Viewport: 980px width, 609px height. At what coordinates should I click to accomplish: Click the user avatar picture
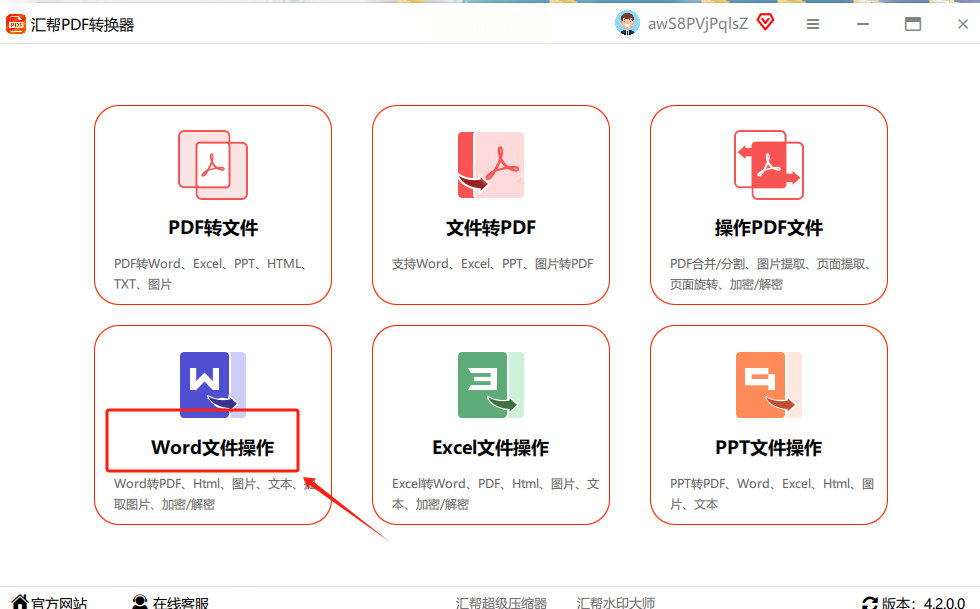627,23
